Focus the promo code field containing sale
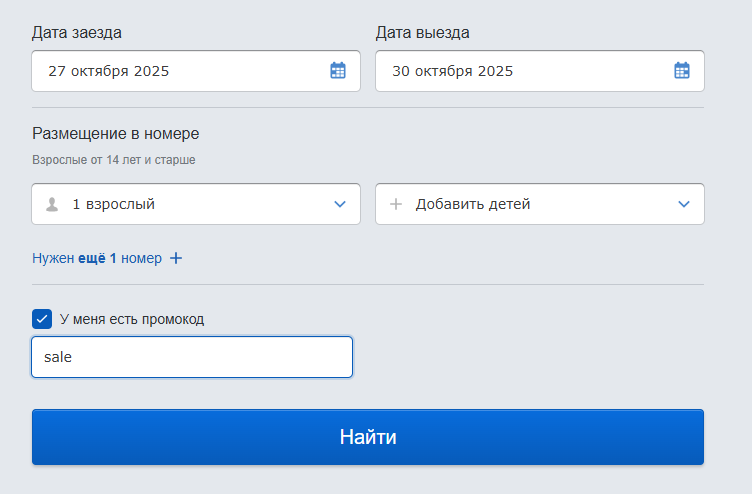This screenshot has width=752, height=494. tap(192, 357)
